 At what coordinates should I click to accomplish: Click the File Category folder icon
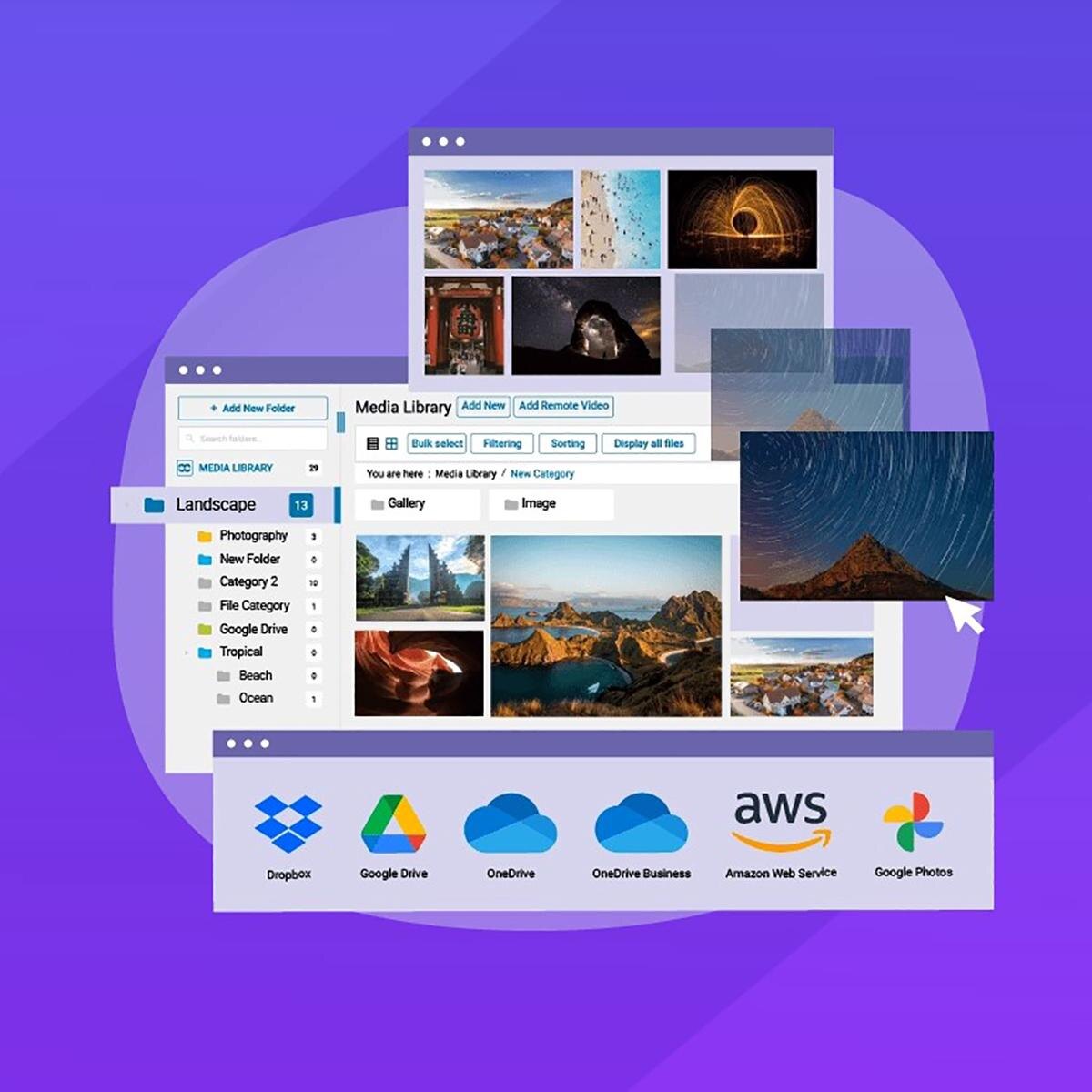pos(205,606)
